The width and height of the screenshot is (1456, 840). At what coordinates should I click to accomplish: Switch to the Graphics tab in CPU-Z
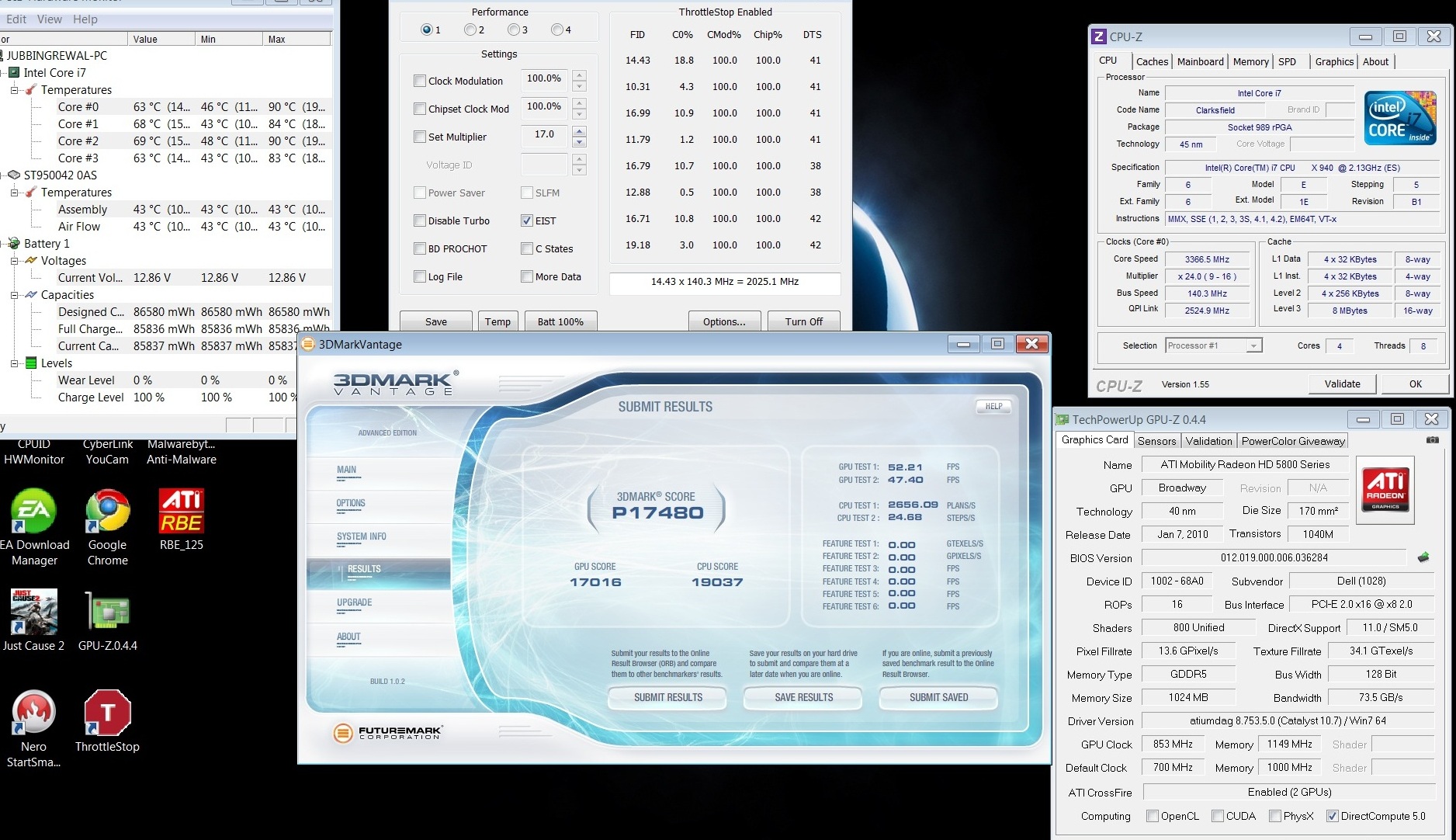(1334, 62)
